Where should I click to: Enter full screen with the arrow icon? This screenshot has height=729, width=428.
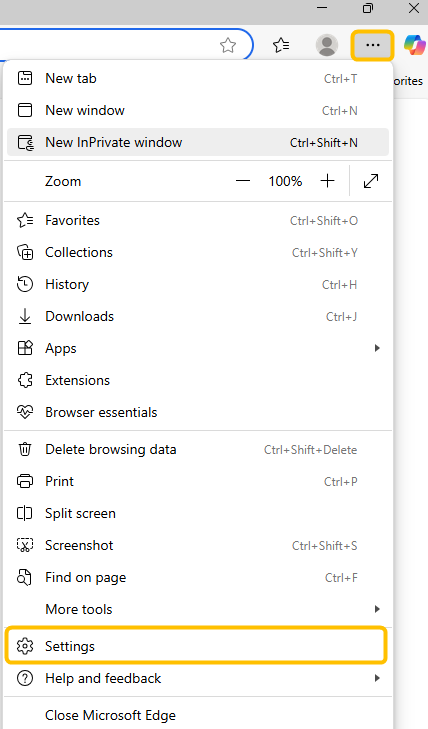371,181
